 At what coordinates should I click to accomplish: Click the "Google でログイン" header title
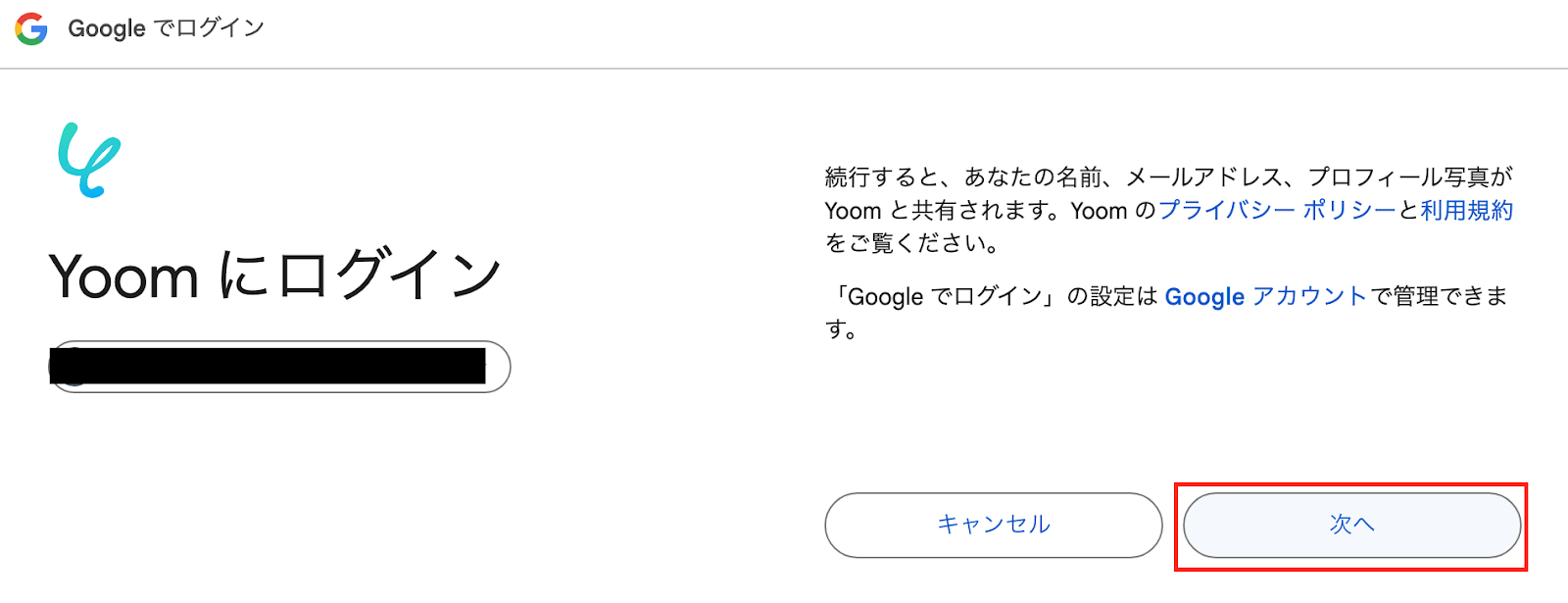click(166, 28)
